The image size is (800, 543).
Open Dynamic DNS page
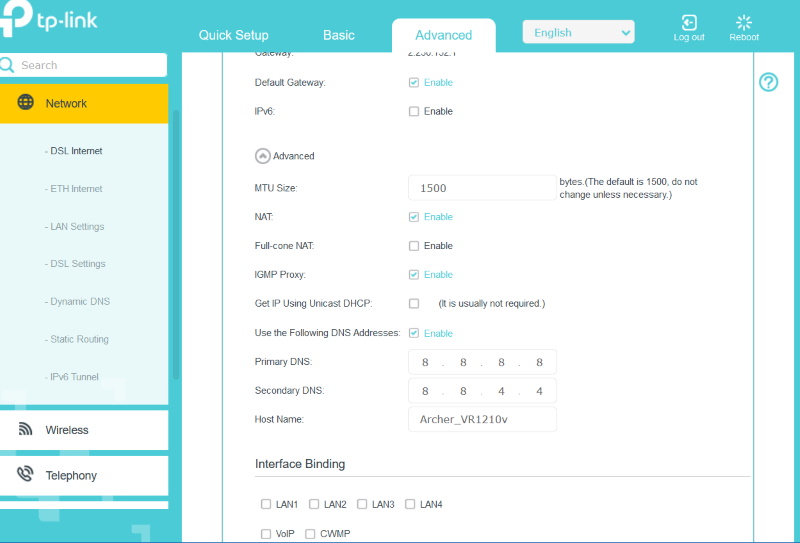[x=78, y=302]
